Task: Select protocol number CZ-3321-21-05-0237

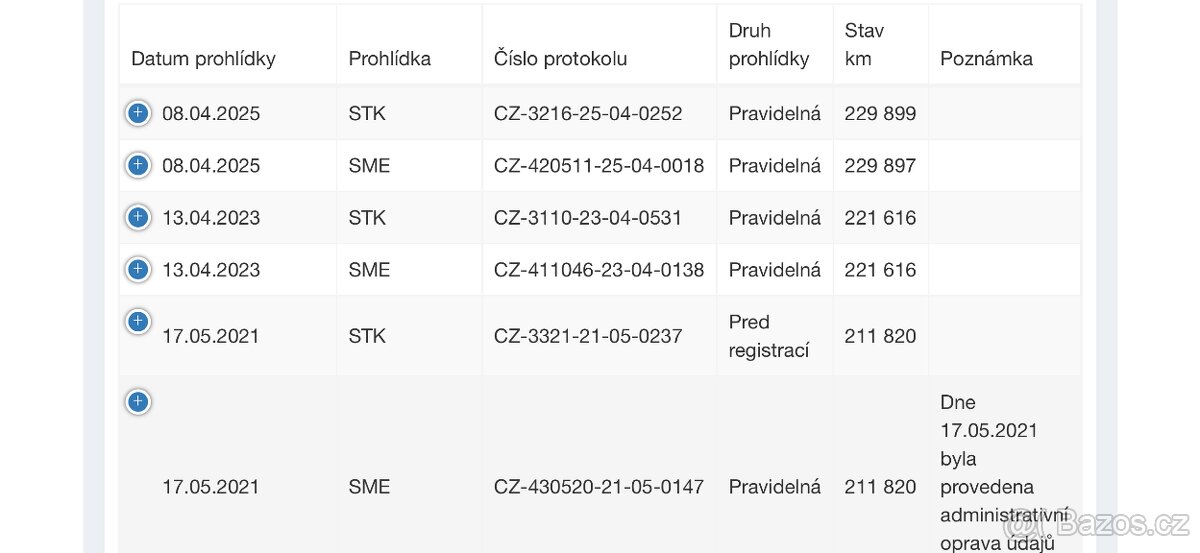Action: tap(588, 336)
